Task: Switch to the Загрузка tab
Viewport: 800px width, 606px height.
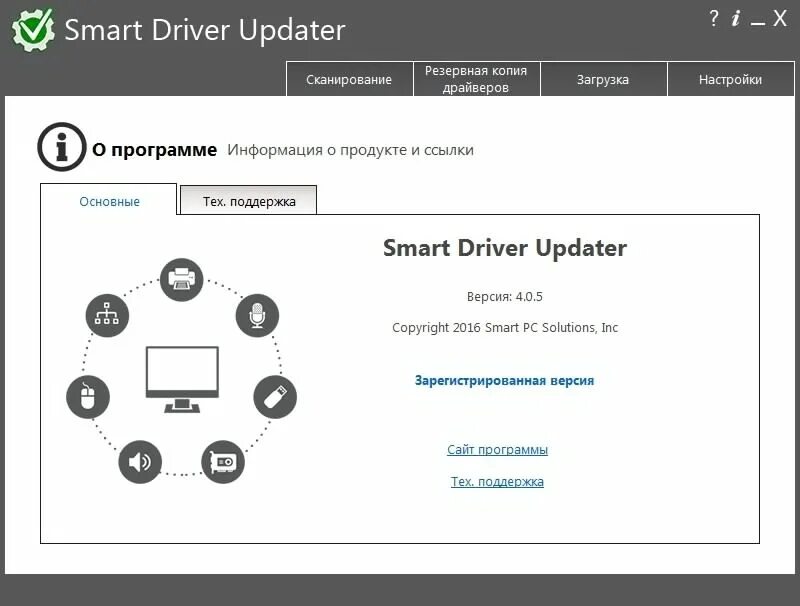Action: pos(604,79)
